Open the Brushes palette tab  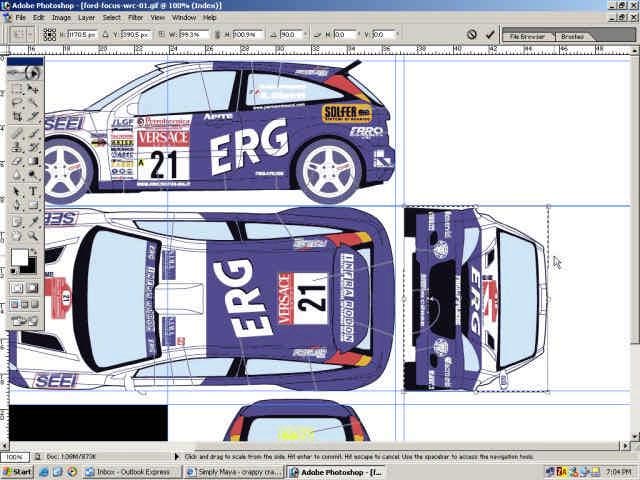(572, 36)
